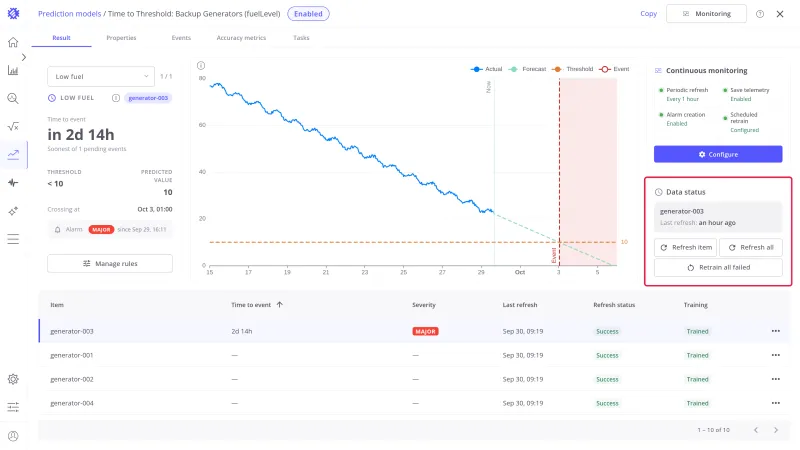Select the generator-004 table row
The image size is (800, 450).
tap(414, 403)
